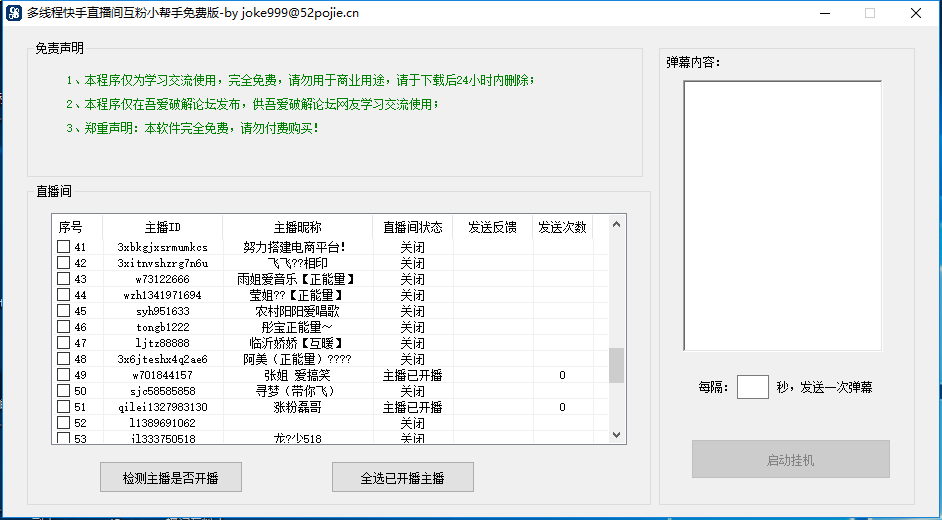Minimize the application window
Viewport: 942px width, 520px height.
pos(824,13)
